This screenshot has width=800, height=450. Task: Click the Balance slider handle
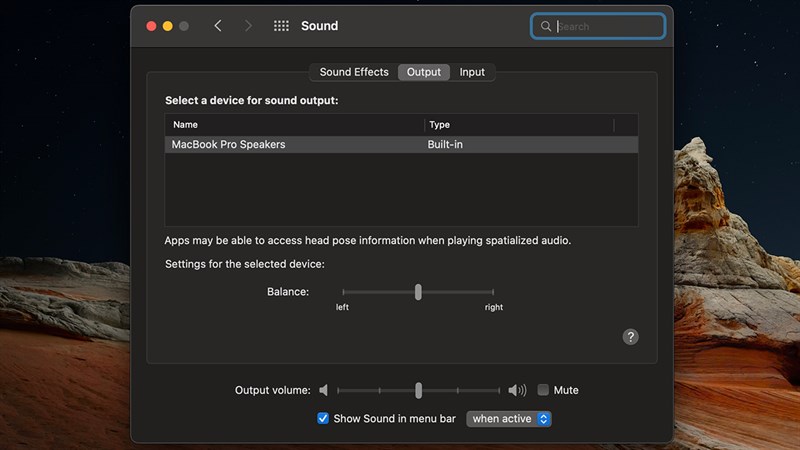(x=418, y=292)
